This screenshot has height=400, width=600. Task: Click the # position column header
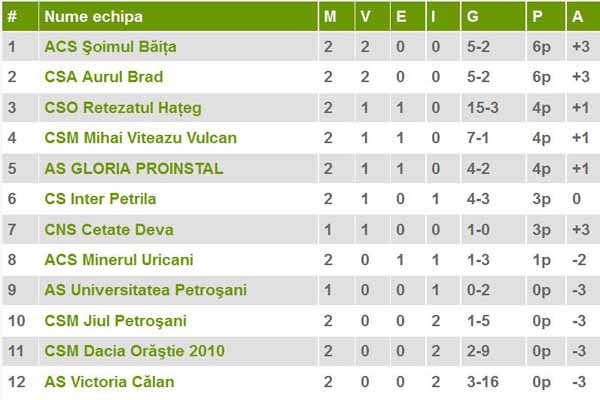pos(12,16)
